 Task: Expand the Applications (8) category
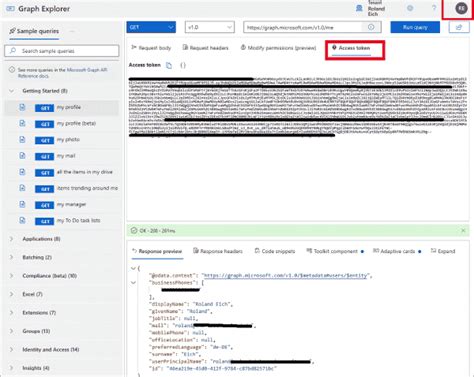(x=12, y=239)
